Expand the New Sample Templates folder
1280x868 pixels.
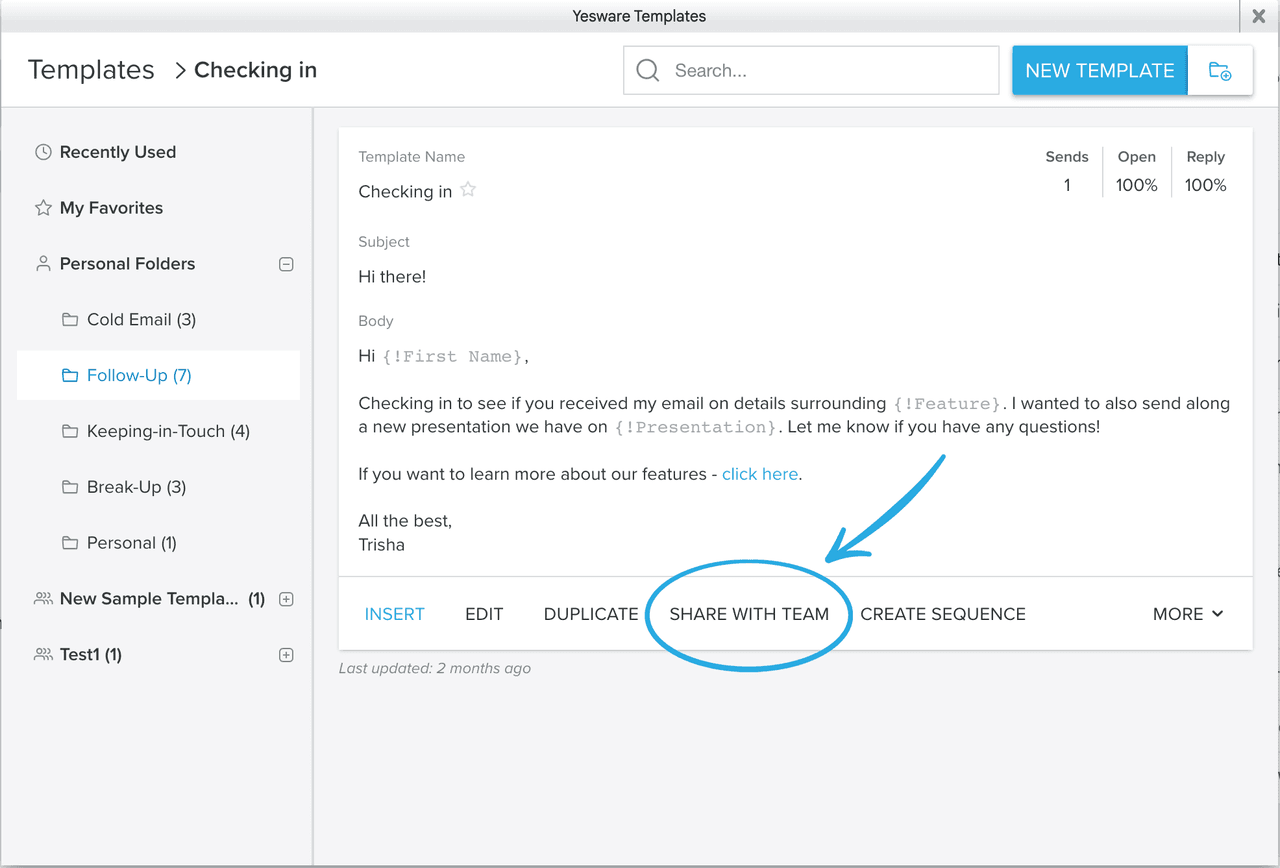pyautogui.click(x=286, y=598)
